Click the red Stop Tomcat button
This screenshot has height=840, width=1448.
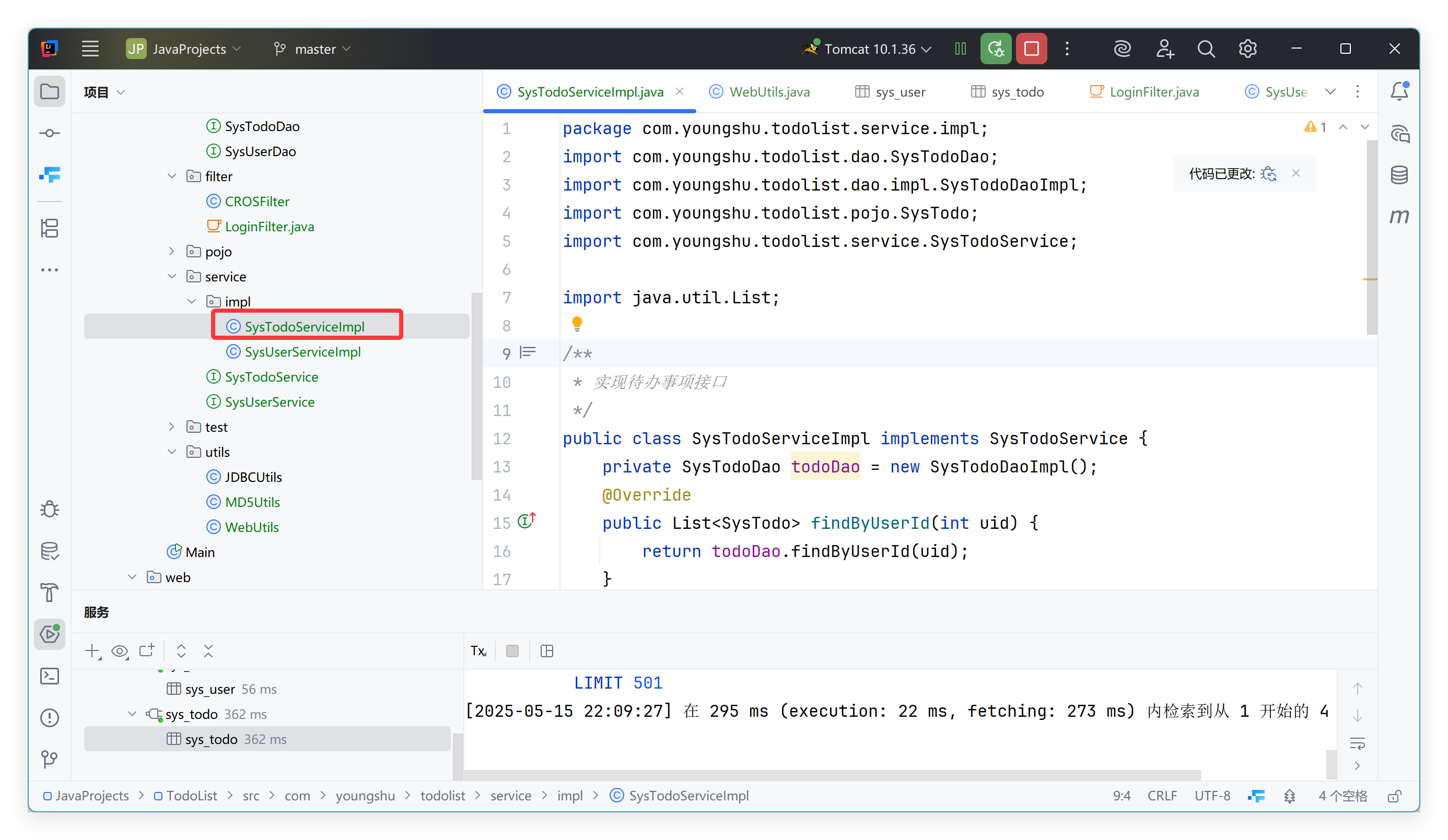(1031, 49)
